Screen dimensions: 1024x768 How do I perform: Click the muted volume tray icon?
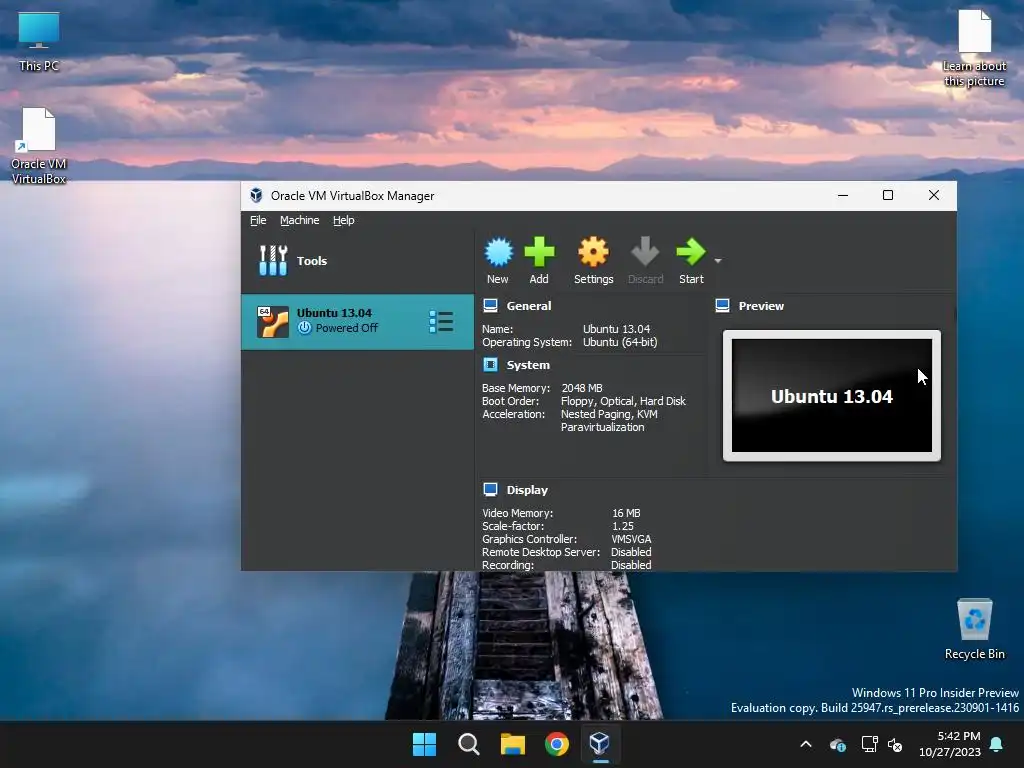click(x=895, y=744)
